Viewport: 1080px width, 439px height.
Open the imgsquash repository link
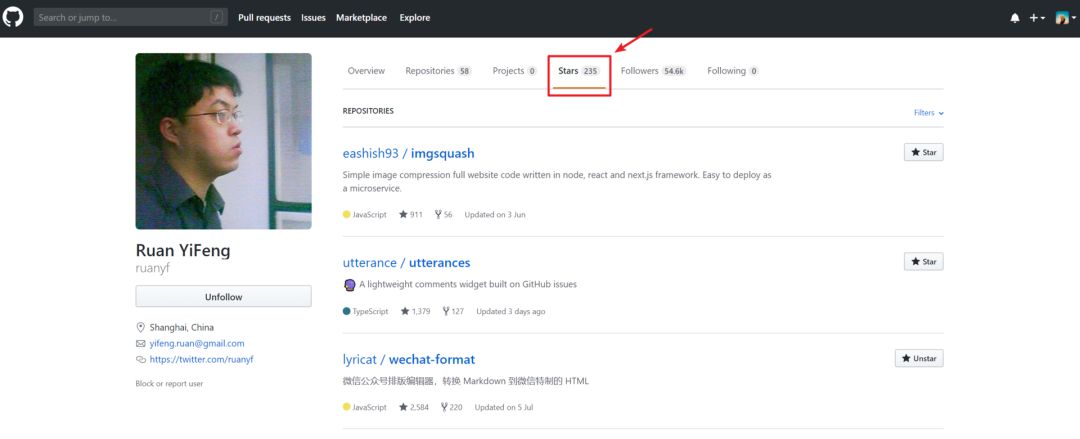point(443,153)
